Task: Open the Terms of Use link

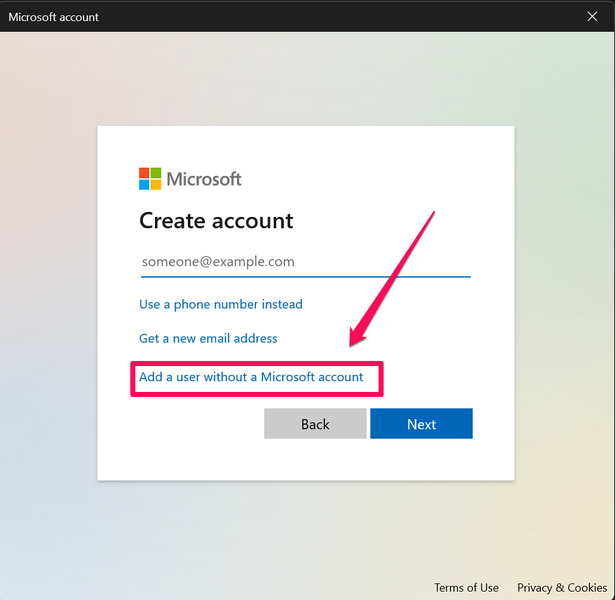Action: coord(466,587)
